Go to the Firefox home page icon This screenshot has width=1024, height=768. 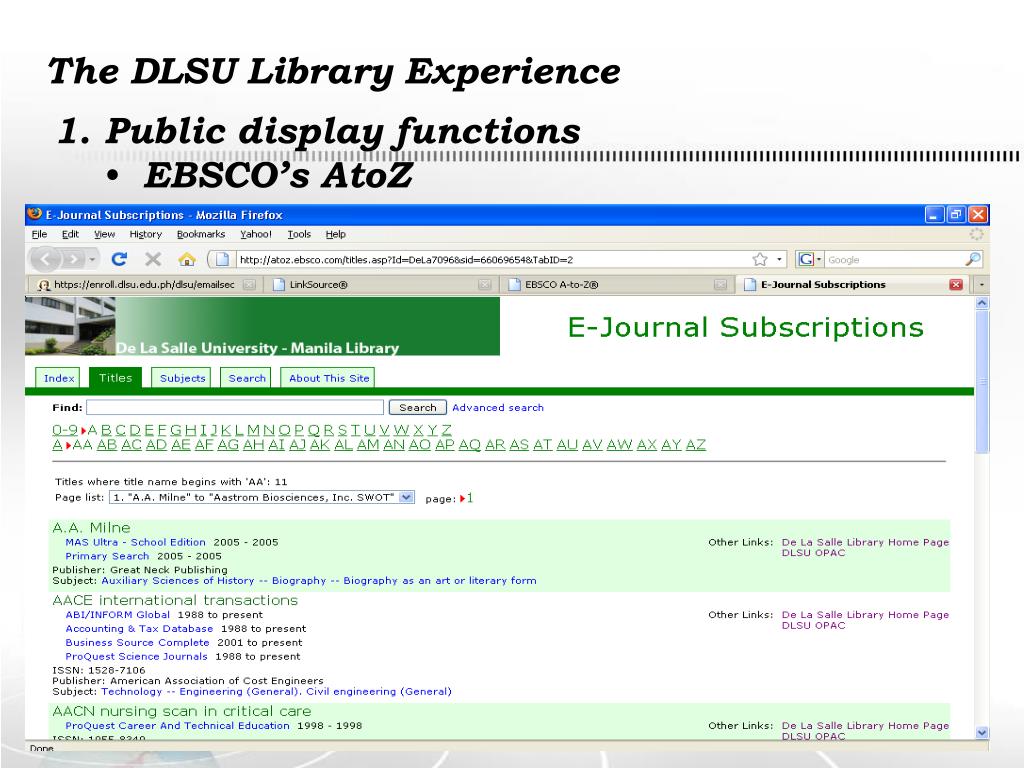tap(187, 259)
